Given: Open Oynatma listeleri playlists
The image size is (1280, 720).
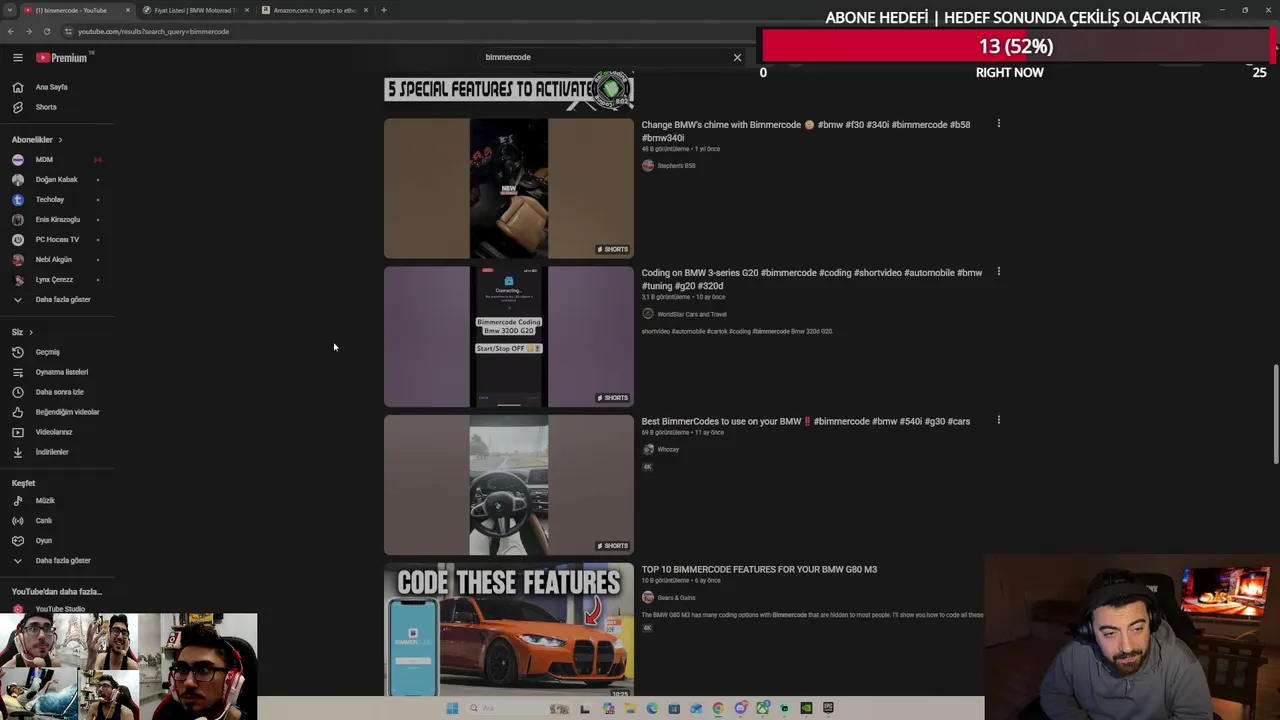Looking at the screenshot, I should (x=62, y=372).
